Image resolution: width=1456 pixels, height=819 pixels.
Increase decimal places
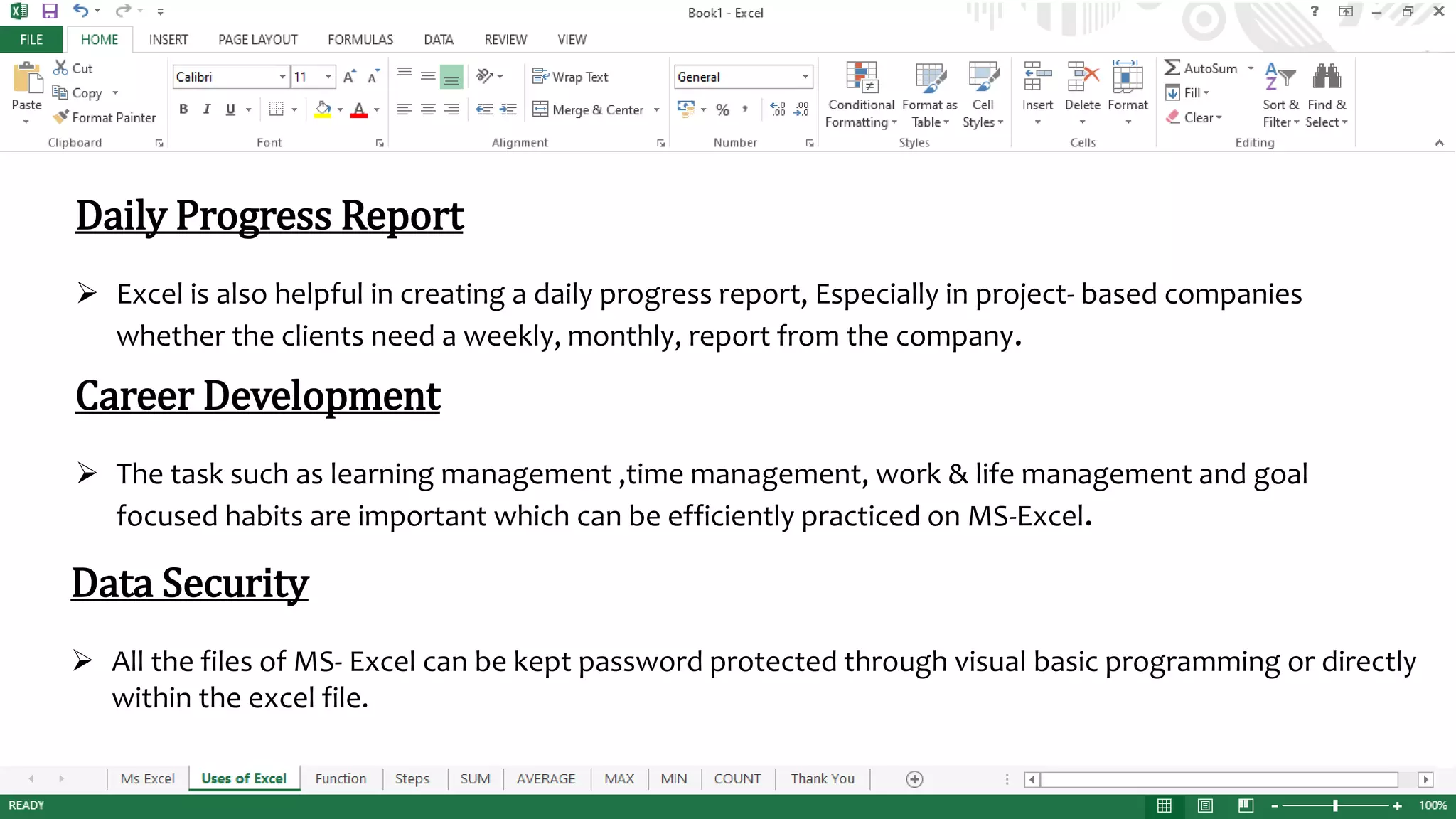pos(778,109)
